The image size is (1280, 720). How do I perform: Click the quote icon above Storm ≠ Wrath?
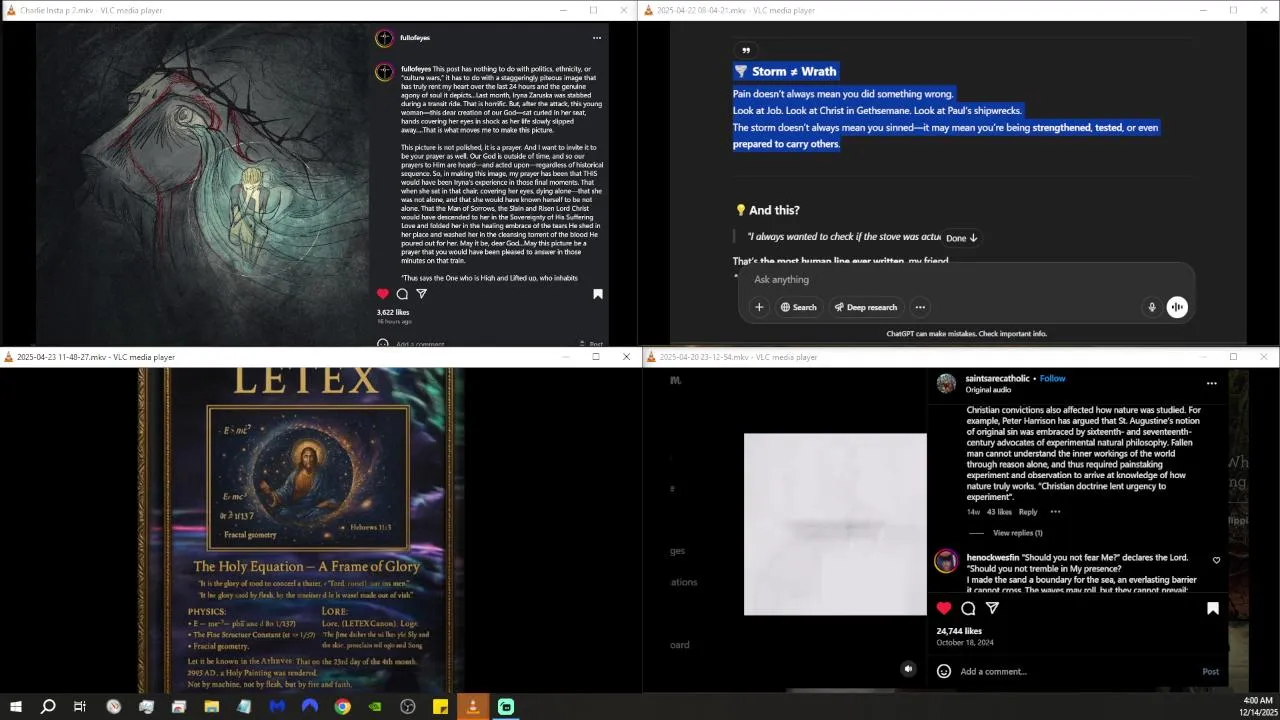(x=745, y=50)
